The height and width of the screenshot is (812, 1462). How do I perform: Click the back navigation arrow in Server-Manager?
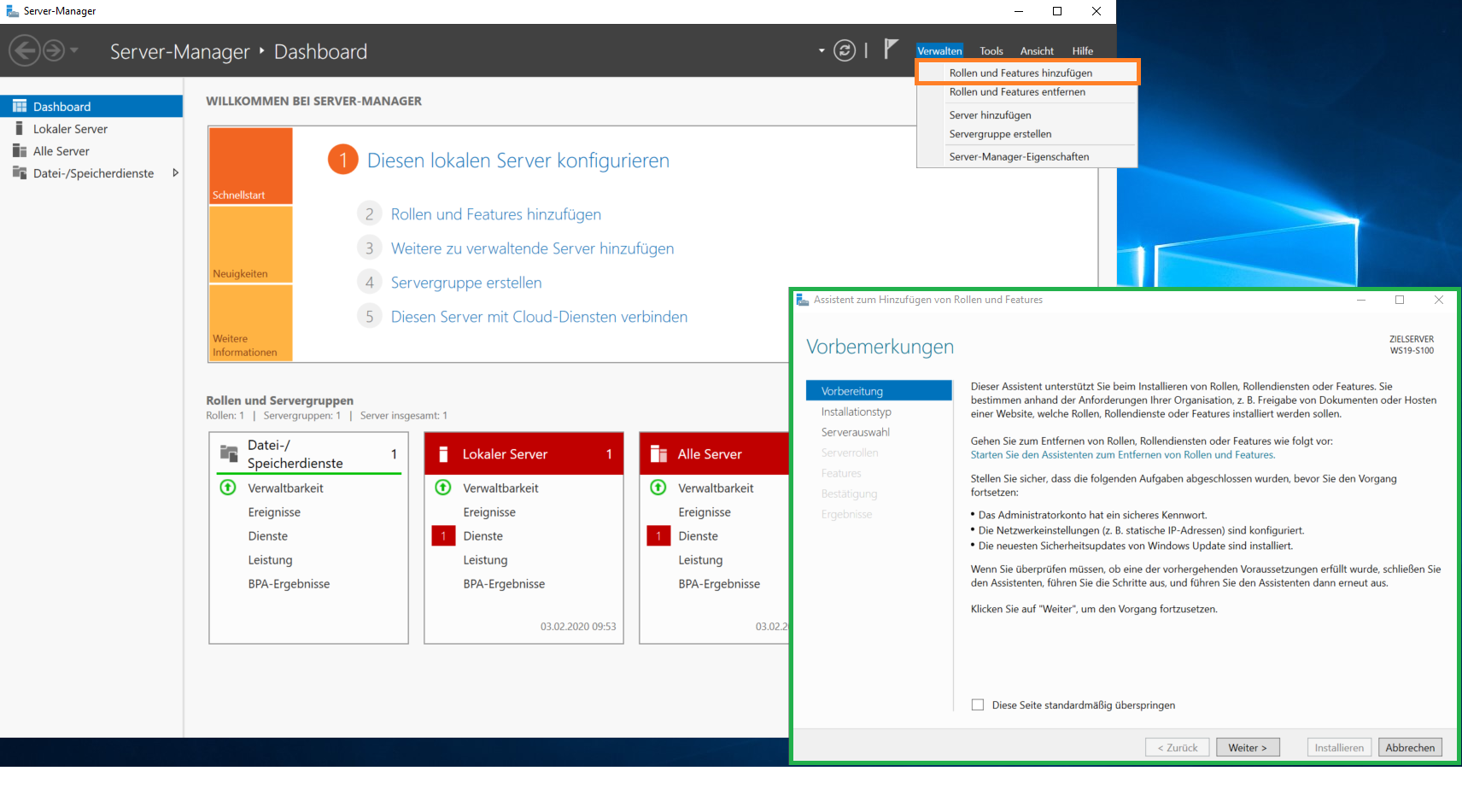(25, 50)
